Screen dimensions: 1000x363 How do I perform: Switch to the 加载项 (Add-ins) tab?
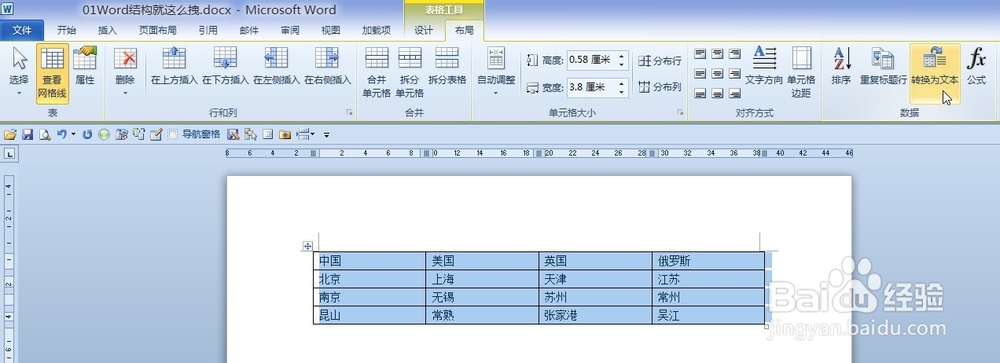(376, 30)
